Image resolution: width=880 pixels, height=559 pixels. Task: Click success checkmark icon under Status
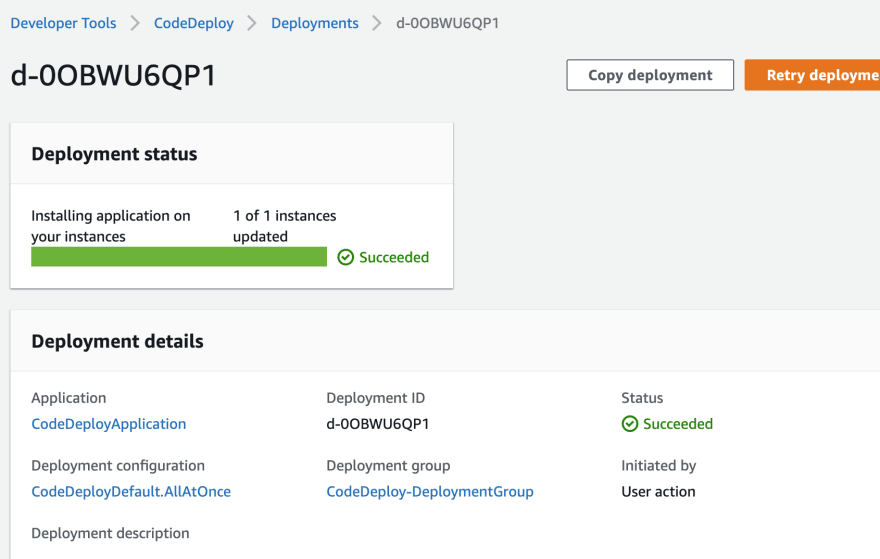[x=630, y=424]
